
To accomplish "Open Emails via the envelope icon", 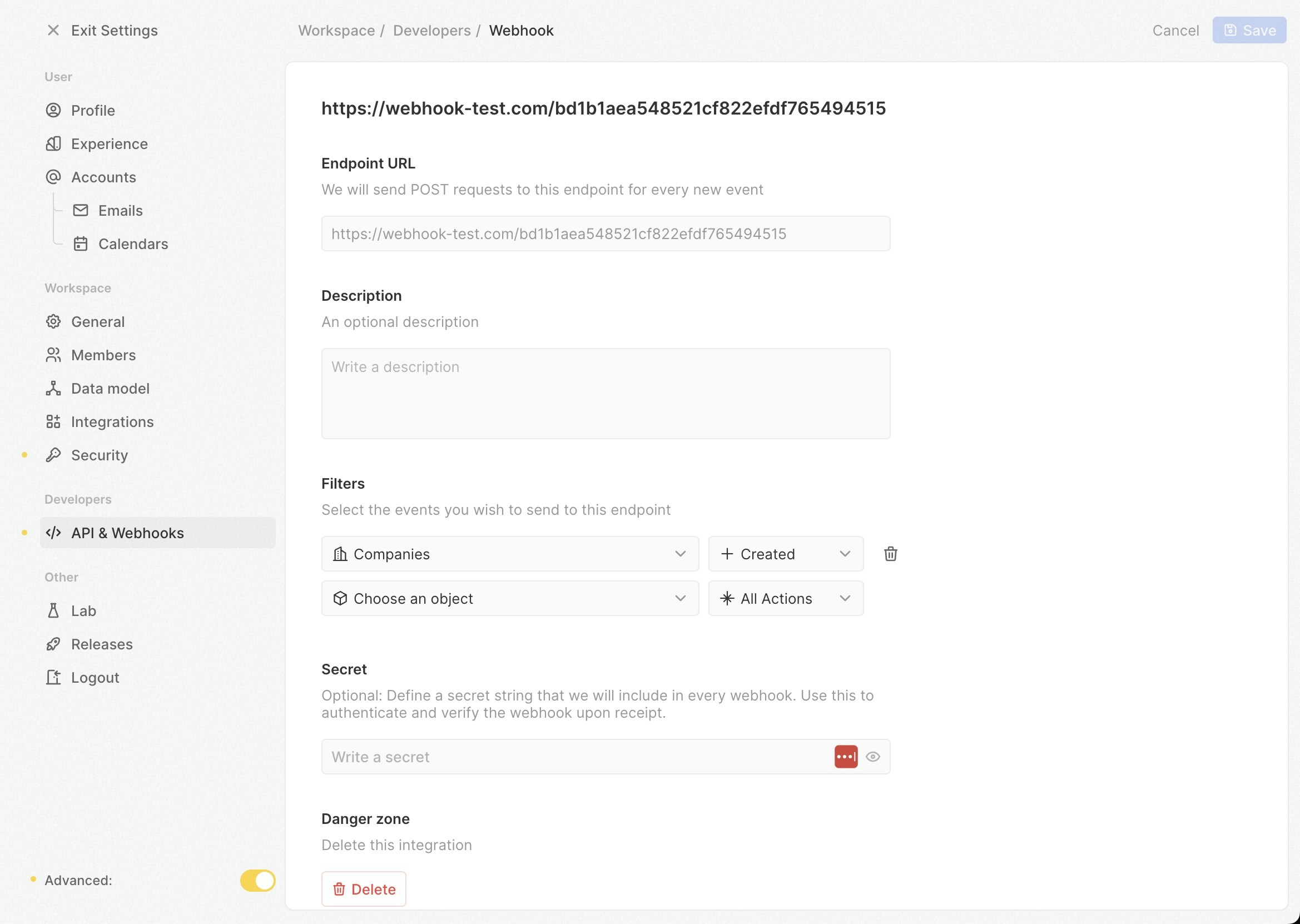I will [81, 210].
